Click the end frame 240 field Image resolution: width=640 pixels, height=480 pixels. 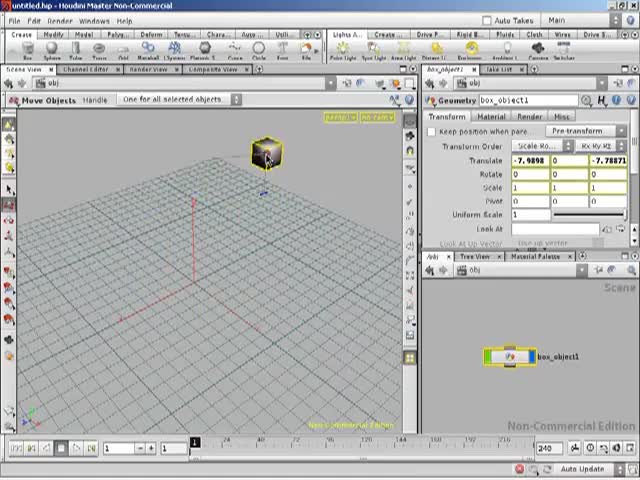pyautogui.click(x=549, y=448)
